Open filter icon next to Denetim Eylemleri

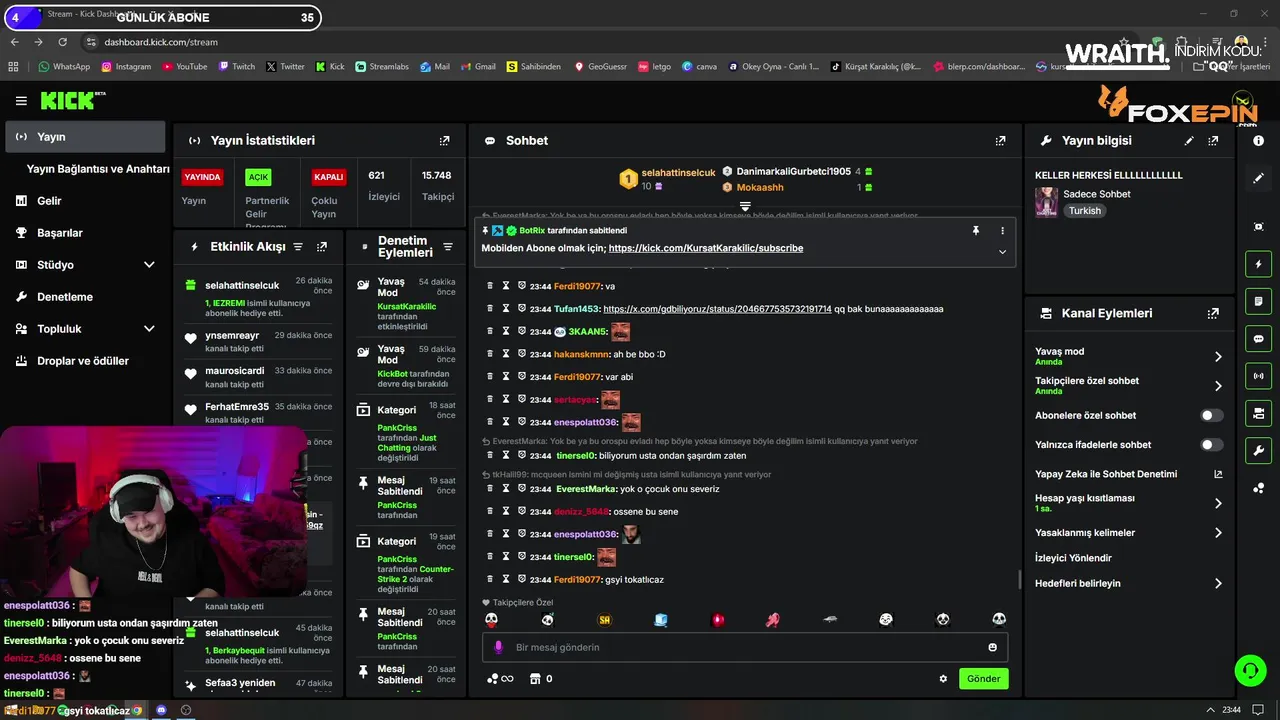448,247
